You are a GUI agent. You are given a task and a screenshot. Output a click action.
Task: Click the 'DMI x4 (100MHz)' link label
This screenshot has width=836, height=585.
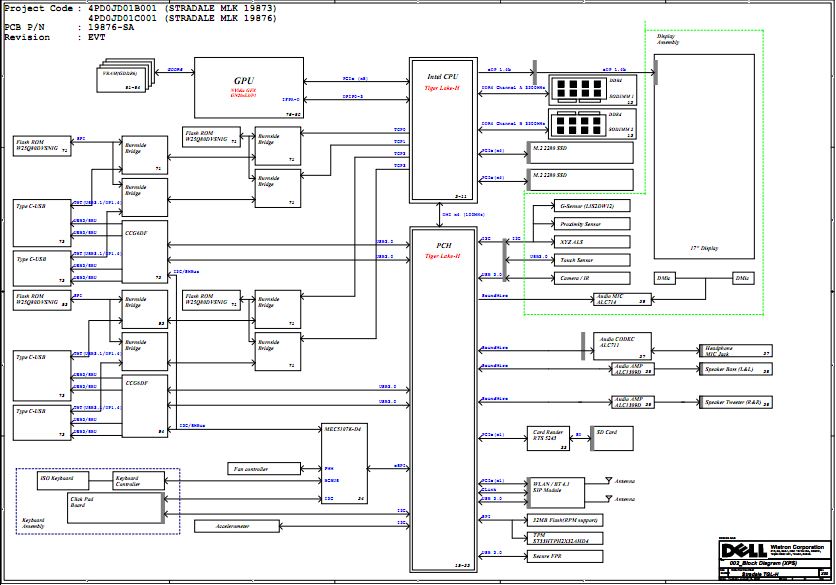click(464, 214)
